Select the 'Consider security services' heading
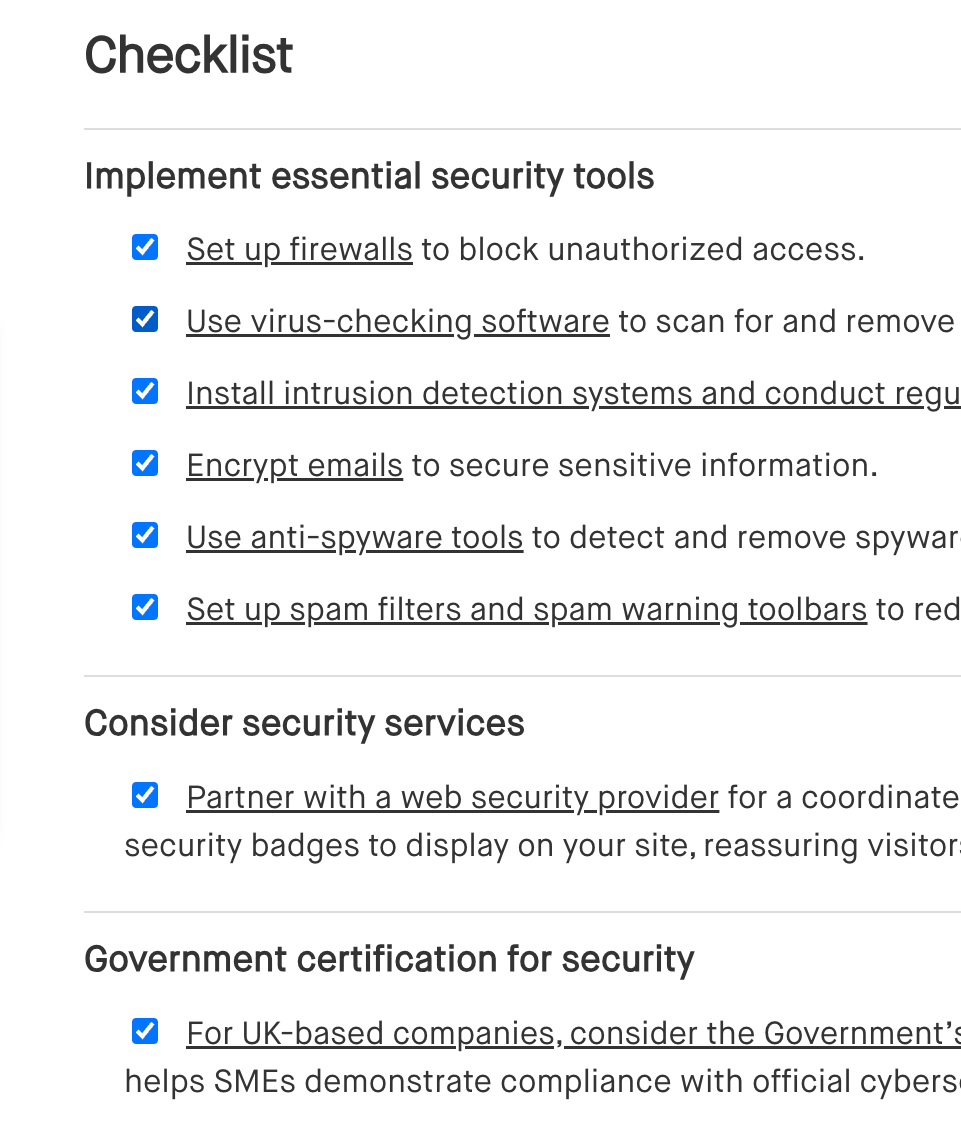The image size is (961, 1121). point(304,723)
